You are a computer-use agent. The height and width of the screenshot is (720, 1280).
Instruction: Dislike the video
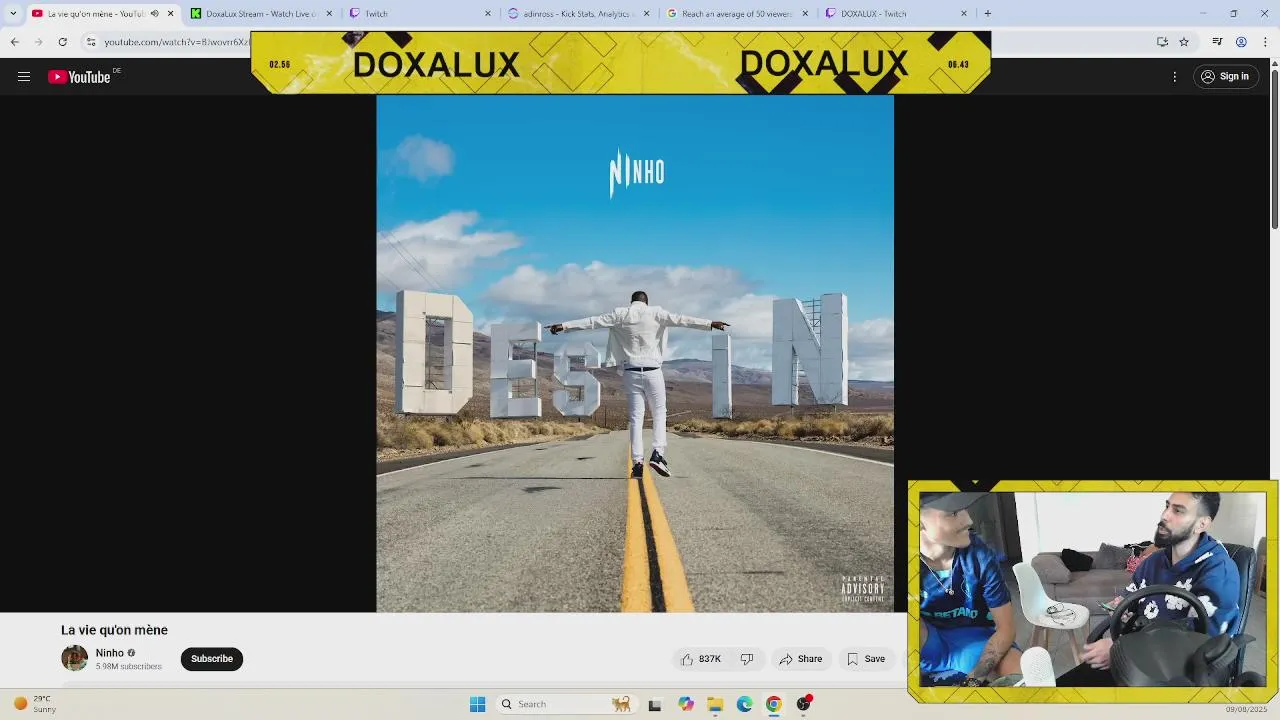pyautogui.click(x=747, y=659)
